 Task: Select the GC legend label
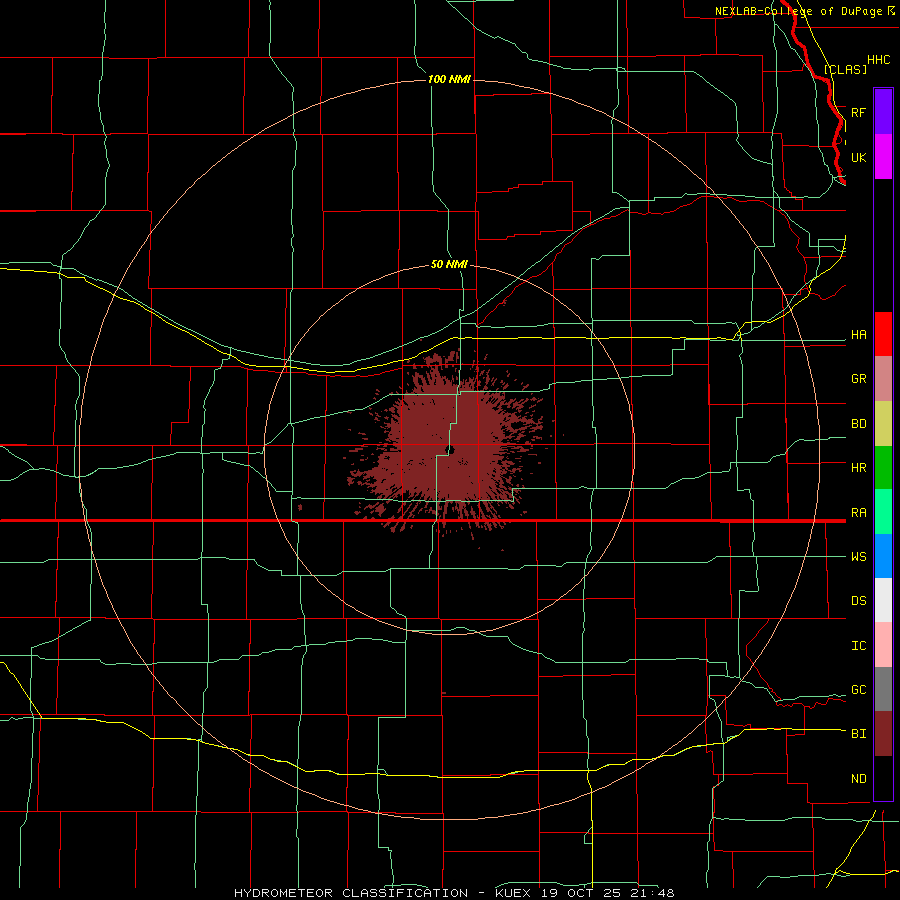click(x=858, y=690)
